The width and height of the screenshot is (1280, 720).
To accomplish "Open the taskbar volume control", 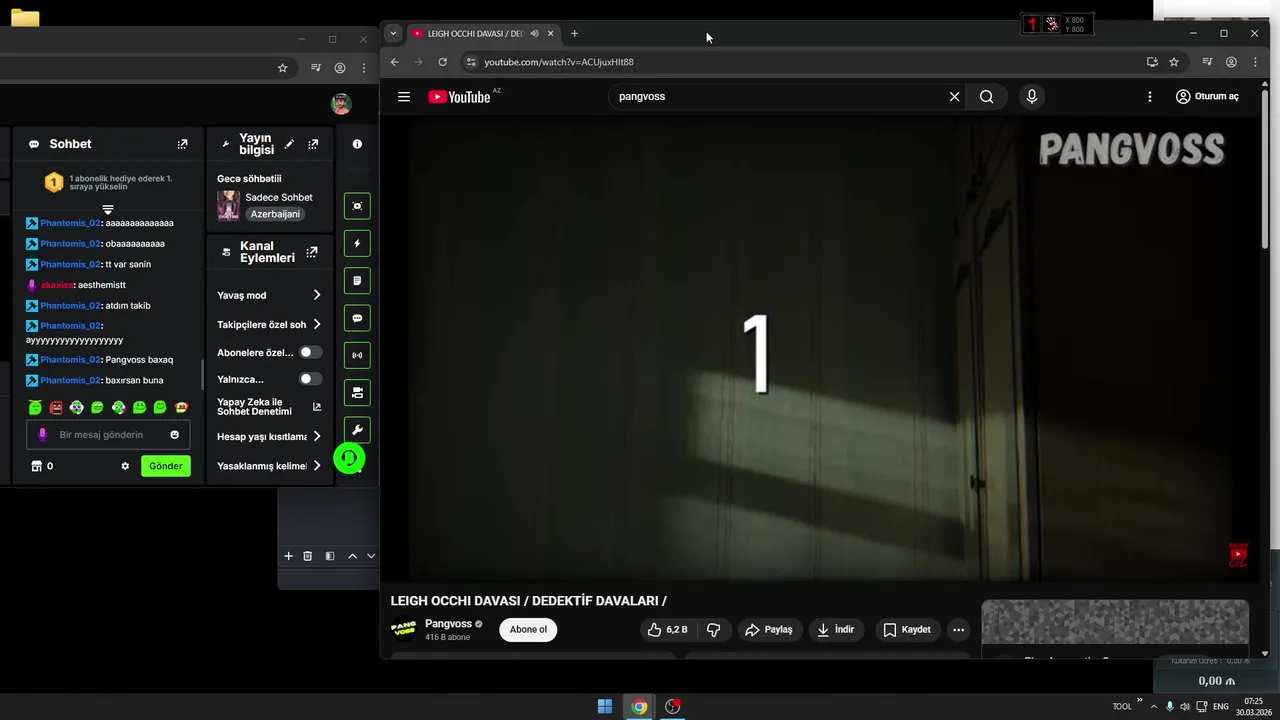I will pos(1185,706).
